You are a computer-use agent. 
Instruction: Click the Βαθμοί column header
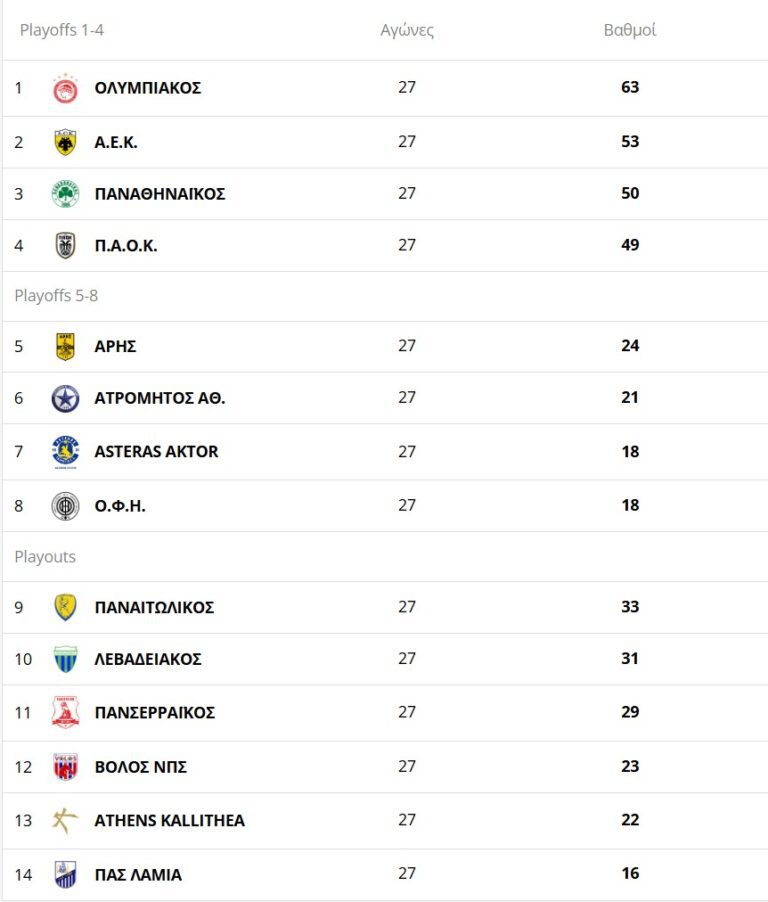coord(630,30)
